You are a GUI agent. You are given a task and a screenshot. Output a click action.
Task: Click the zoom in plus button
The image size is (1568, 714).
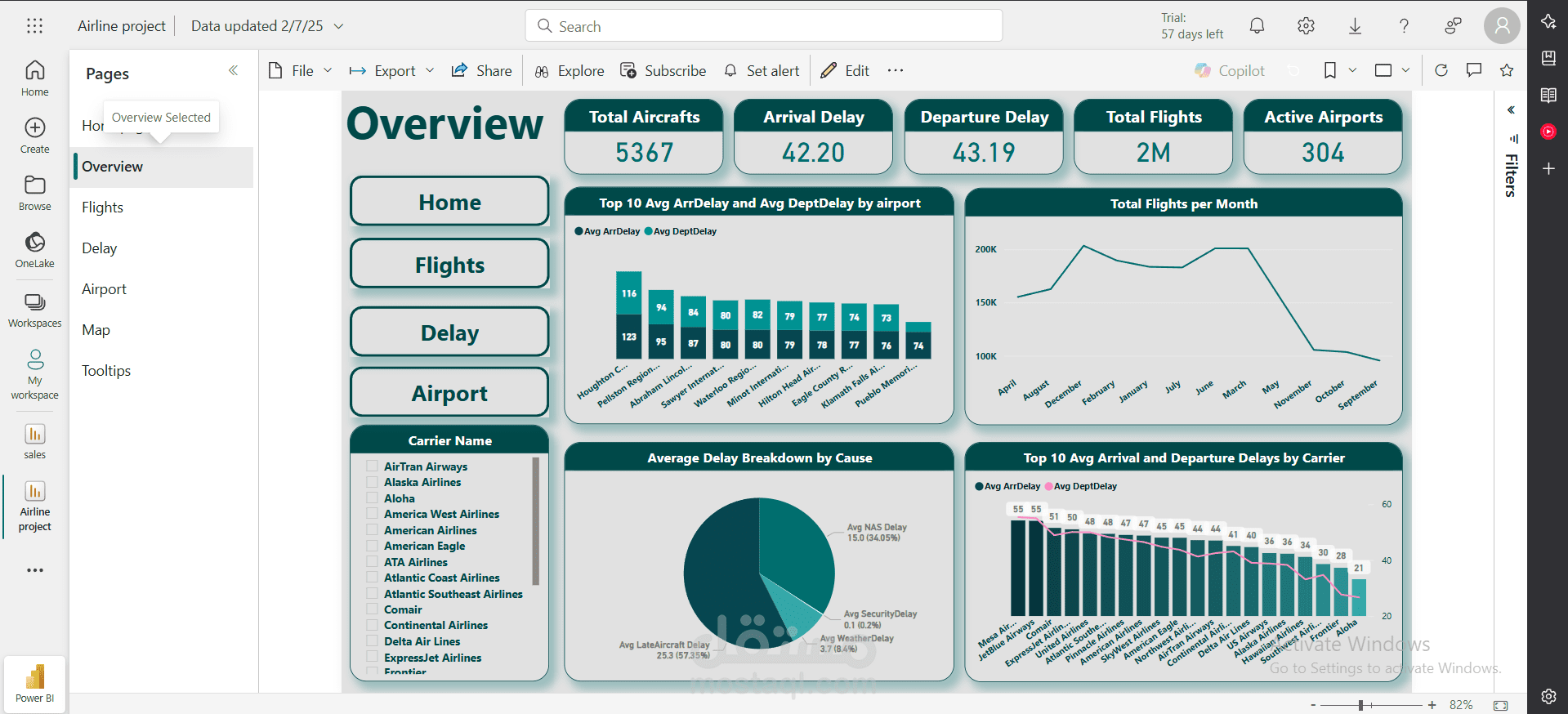pyautogui.click(x=1432, y=705)
